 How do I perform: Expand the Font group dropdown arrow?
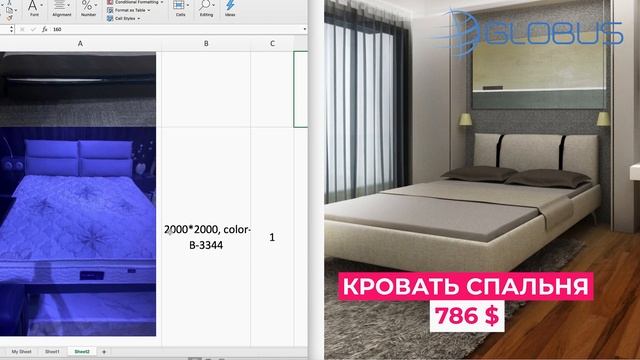[x=42, y=6]
